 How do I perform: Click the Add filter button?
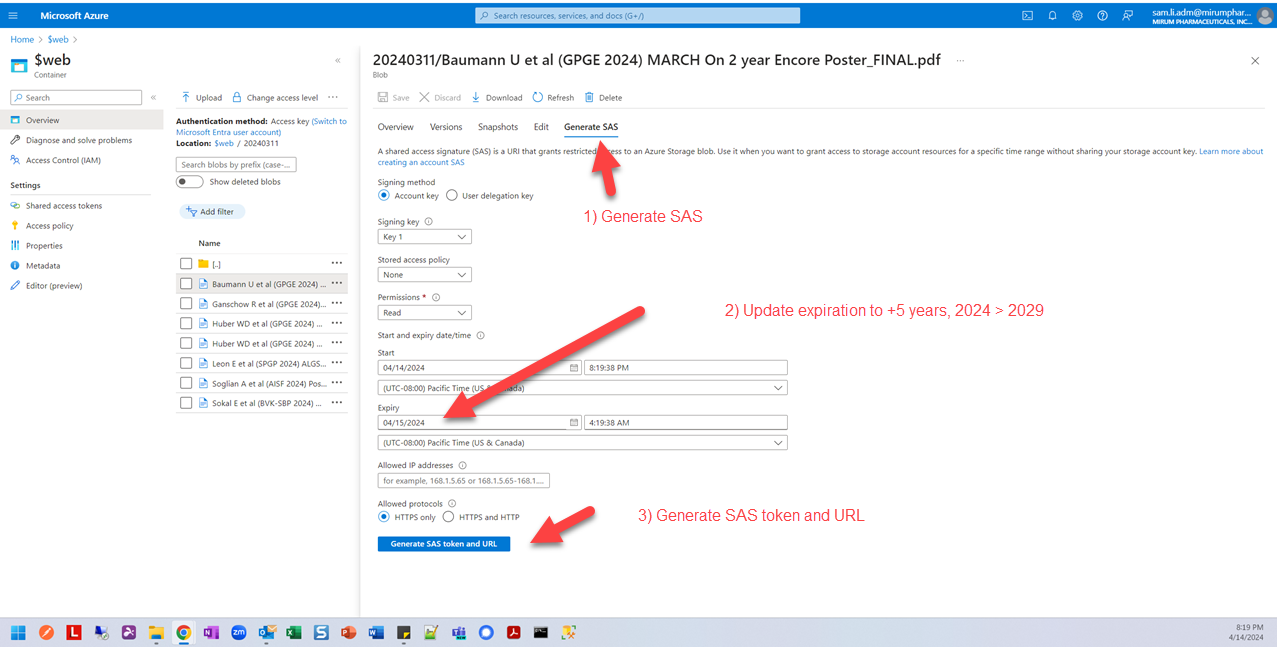pos(212,212)
